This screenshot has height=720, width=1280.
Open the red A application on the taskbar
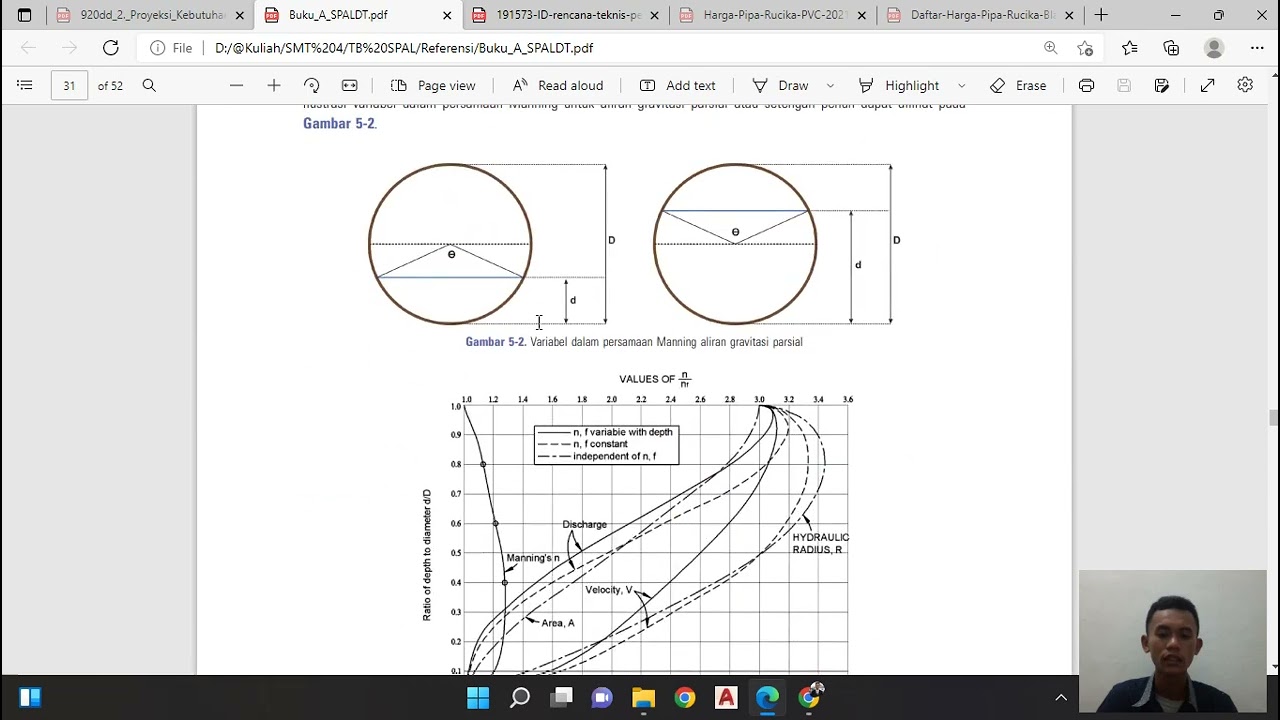(726, 698)
